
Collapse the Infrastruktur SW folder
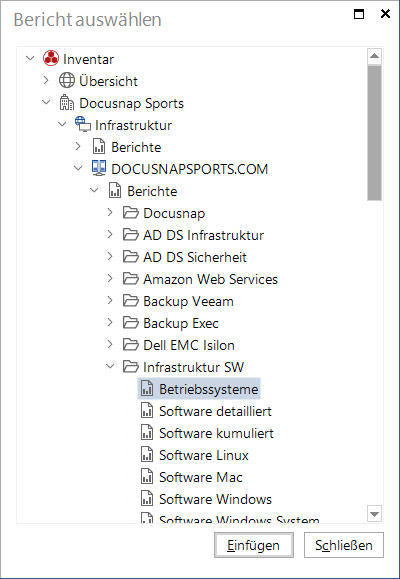[x=110, y=366]
